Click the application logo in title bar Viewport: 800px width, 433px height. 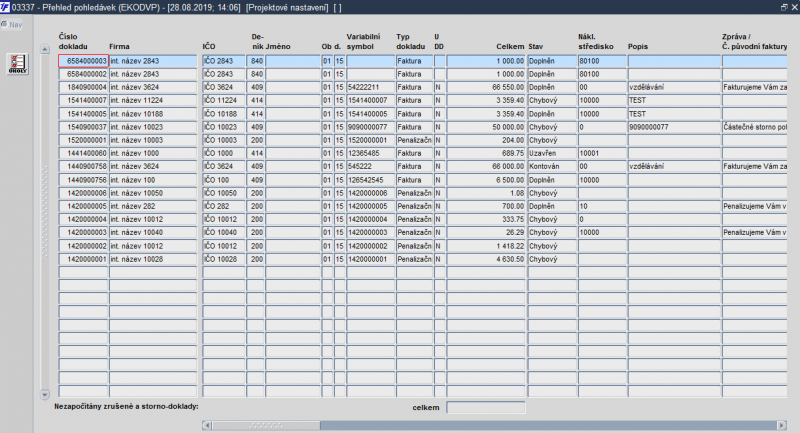point(5,7)
